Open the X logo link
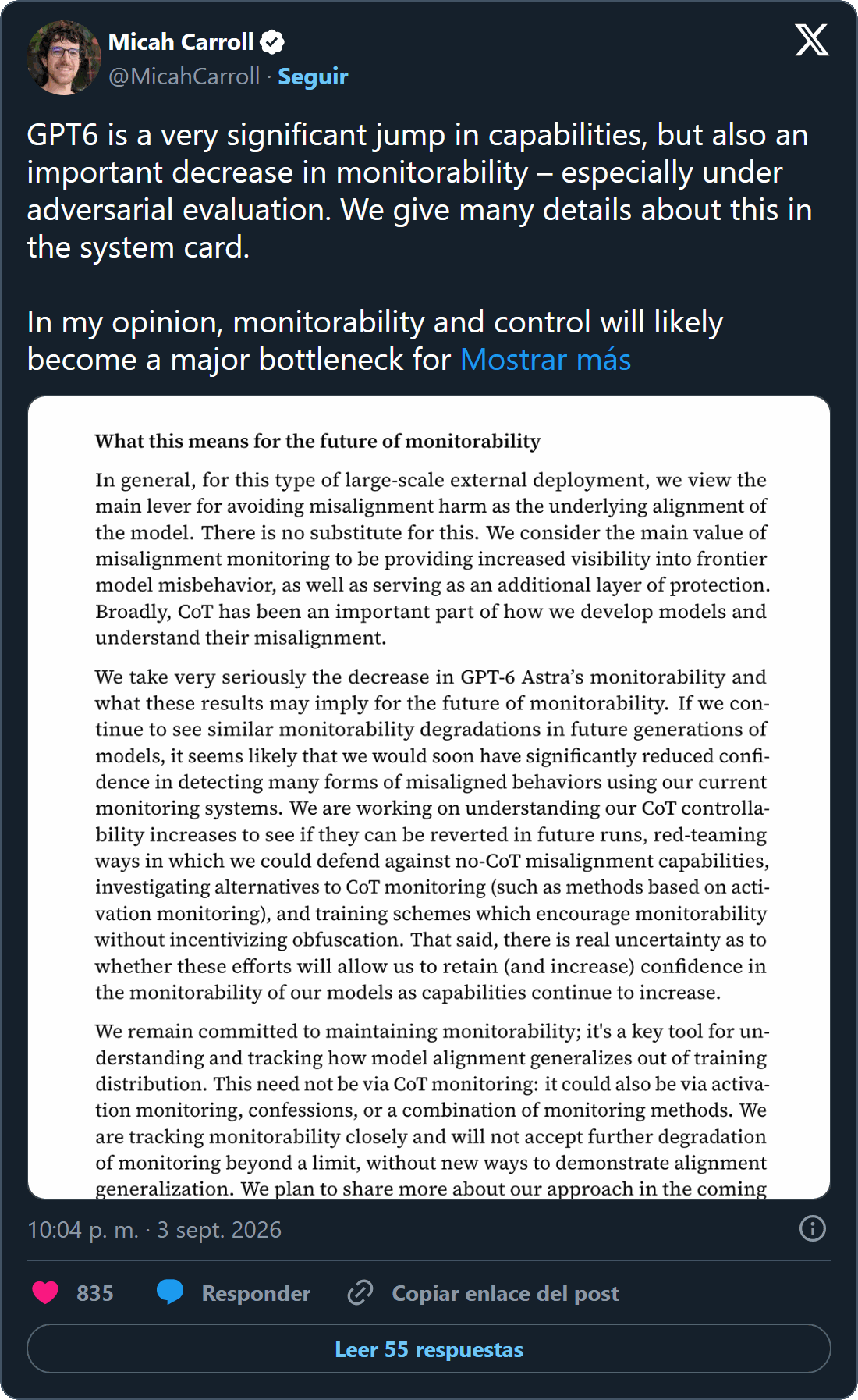The image size is (858, 1400). [x=812, y=40]
